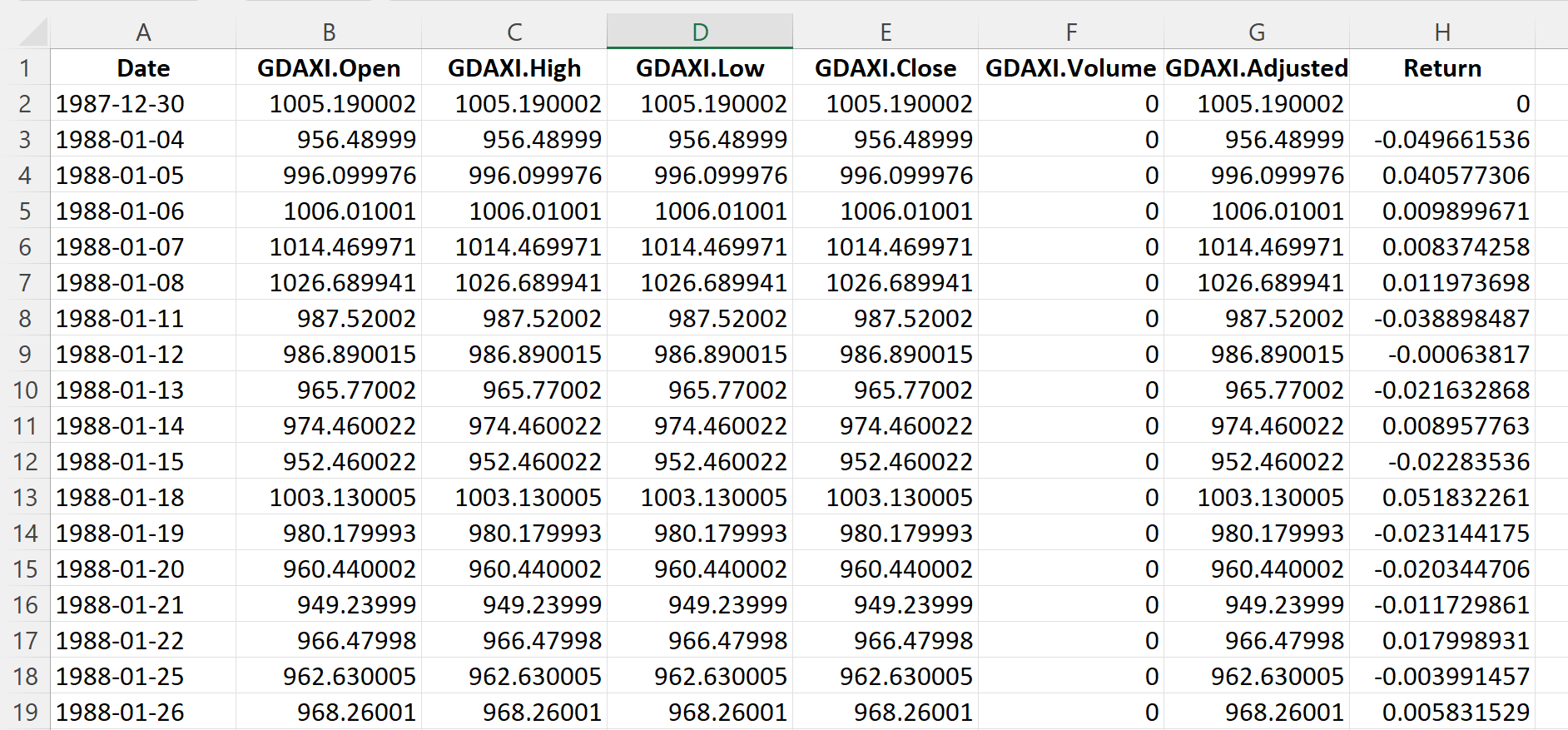Click Return value 0.005831529
The width and height of the screenshot is (1568, 730).
point(1442,712)
